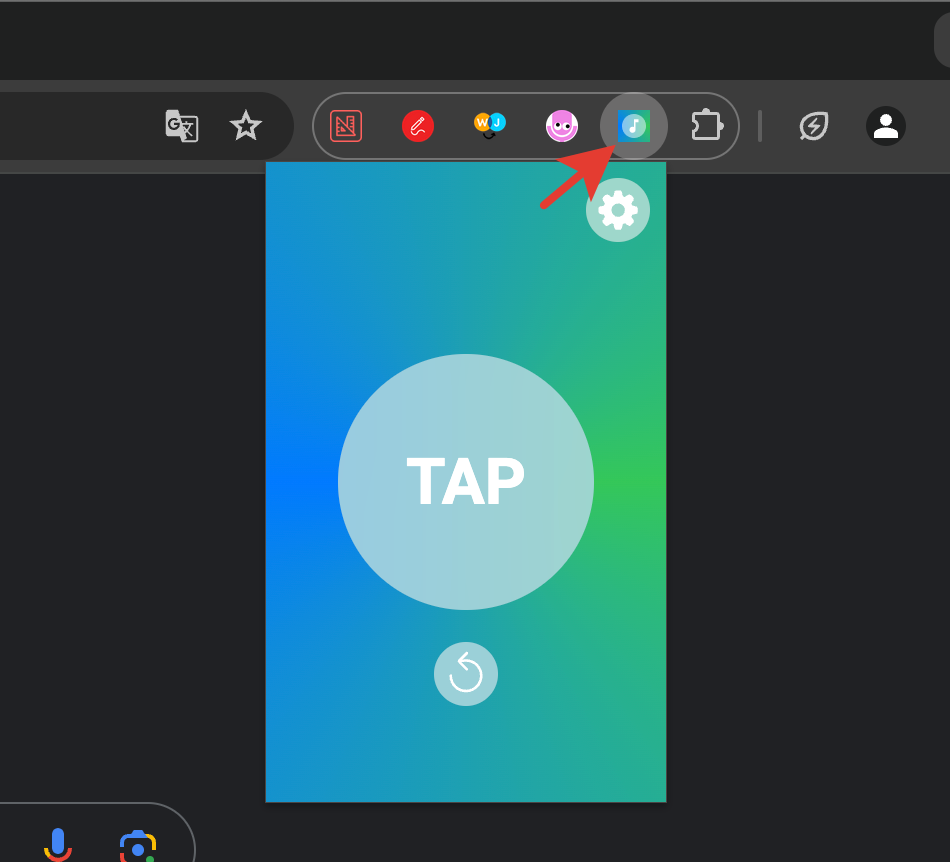The height and width of the screenshot is (862, 950).
Task: Click the extensions puzzle piece icon
Action: tap(705, 126)
